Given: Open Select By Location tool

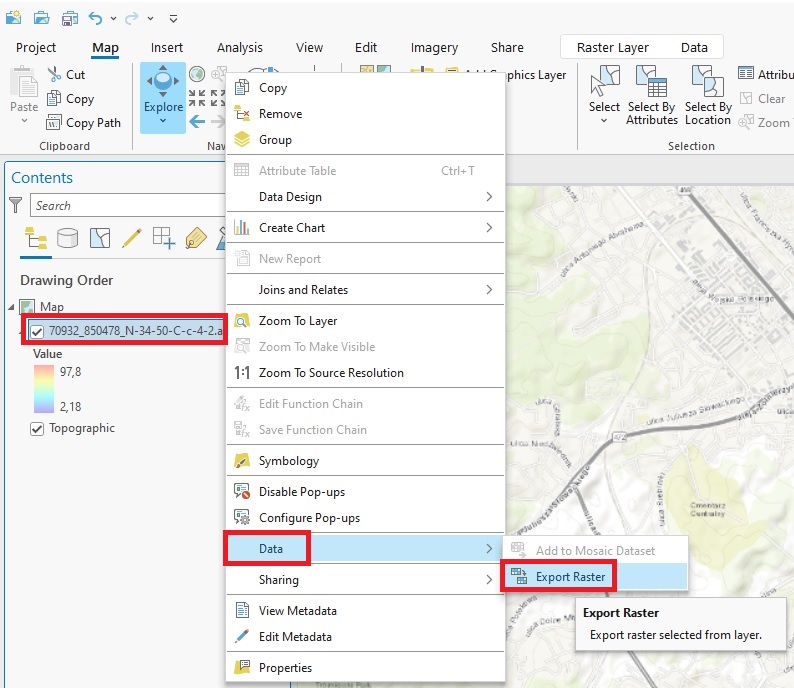Looking at the screenshot, I should (x=708, y=96).
